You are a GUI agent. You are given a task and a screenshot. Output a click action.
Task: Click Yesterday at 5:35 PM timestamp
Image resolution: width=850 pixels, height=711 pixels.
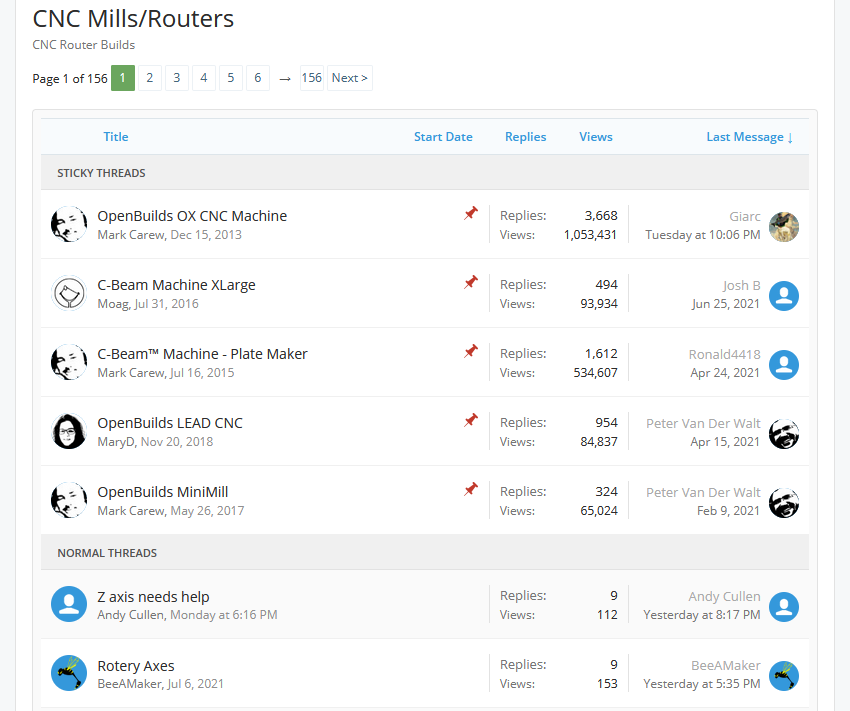pos(701,684)
